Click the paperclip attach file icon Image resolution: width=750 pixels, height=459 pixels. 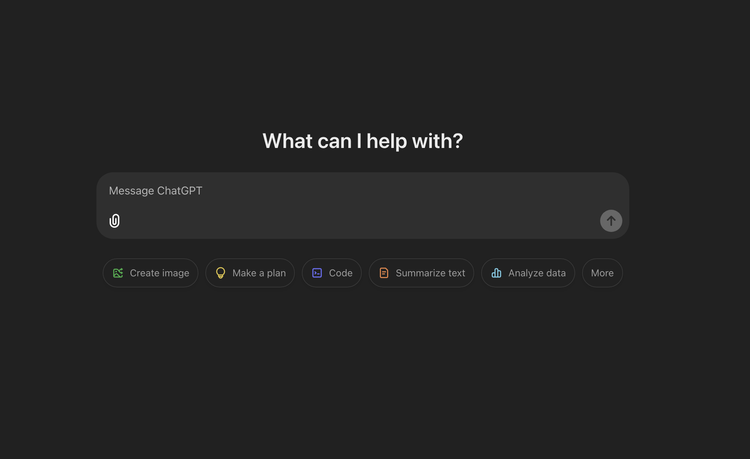[x=114, y=221]
